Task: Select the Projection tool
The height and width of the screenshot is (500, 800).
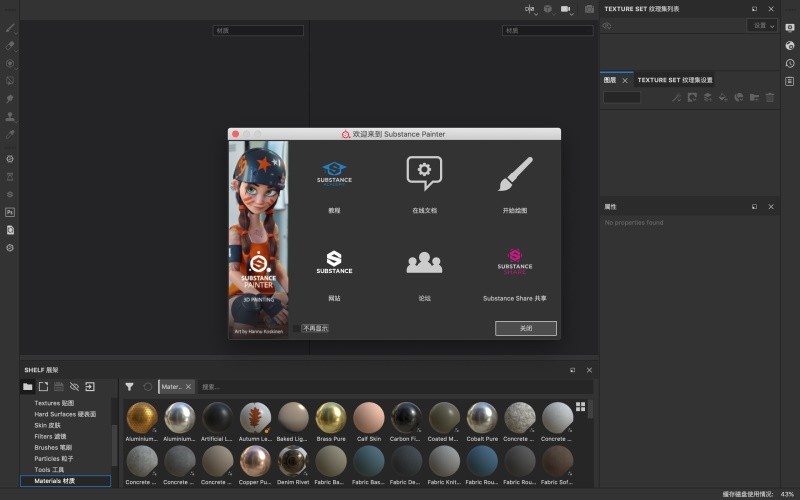Action: click(x=10, y=63)
